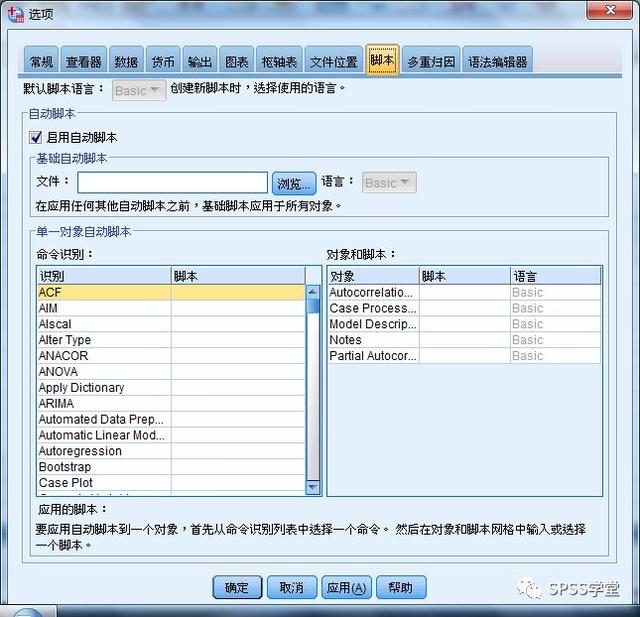The width and height of the screenshot is (640, 617).
Task: Select the Apply Dictionary command row
Action: point(171,388)
